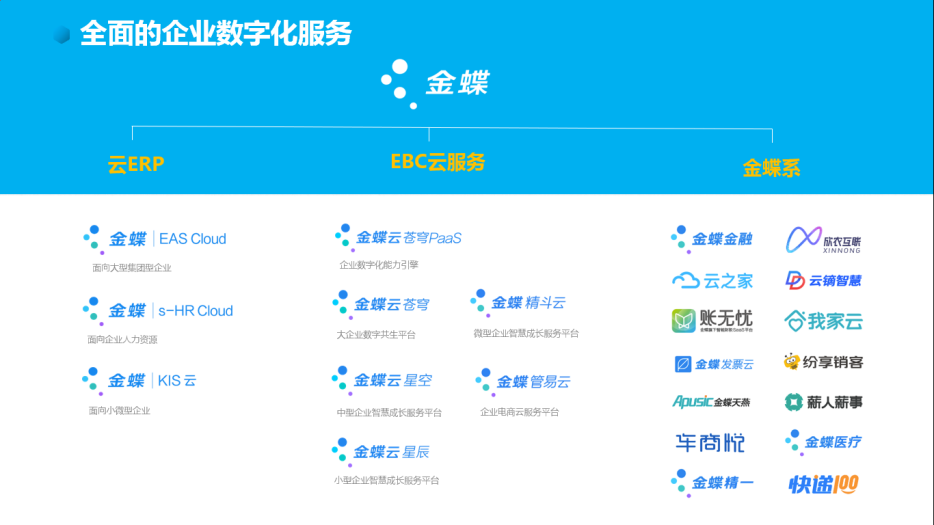Click the 车商悦 logo
This screenshot has width=934, height=525.
(x=710, y=443)
